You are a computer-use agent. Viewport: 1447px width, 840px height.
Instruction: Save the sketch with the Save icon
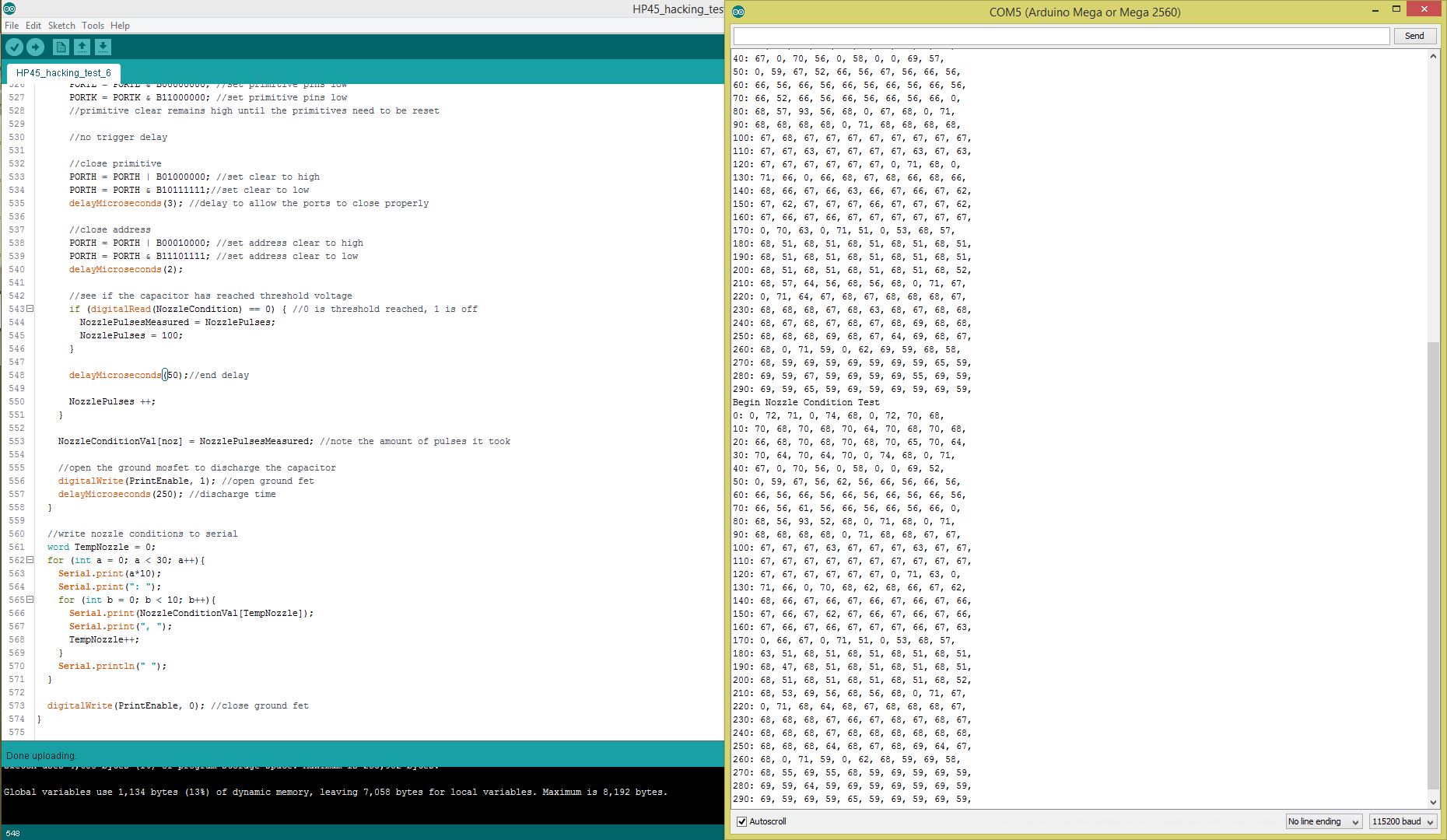(x=103, y=47)
